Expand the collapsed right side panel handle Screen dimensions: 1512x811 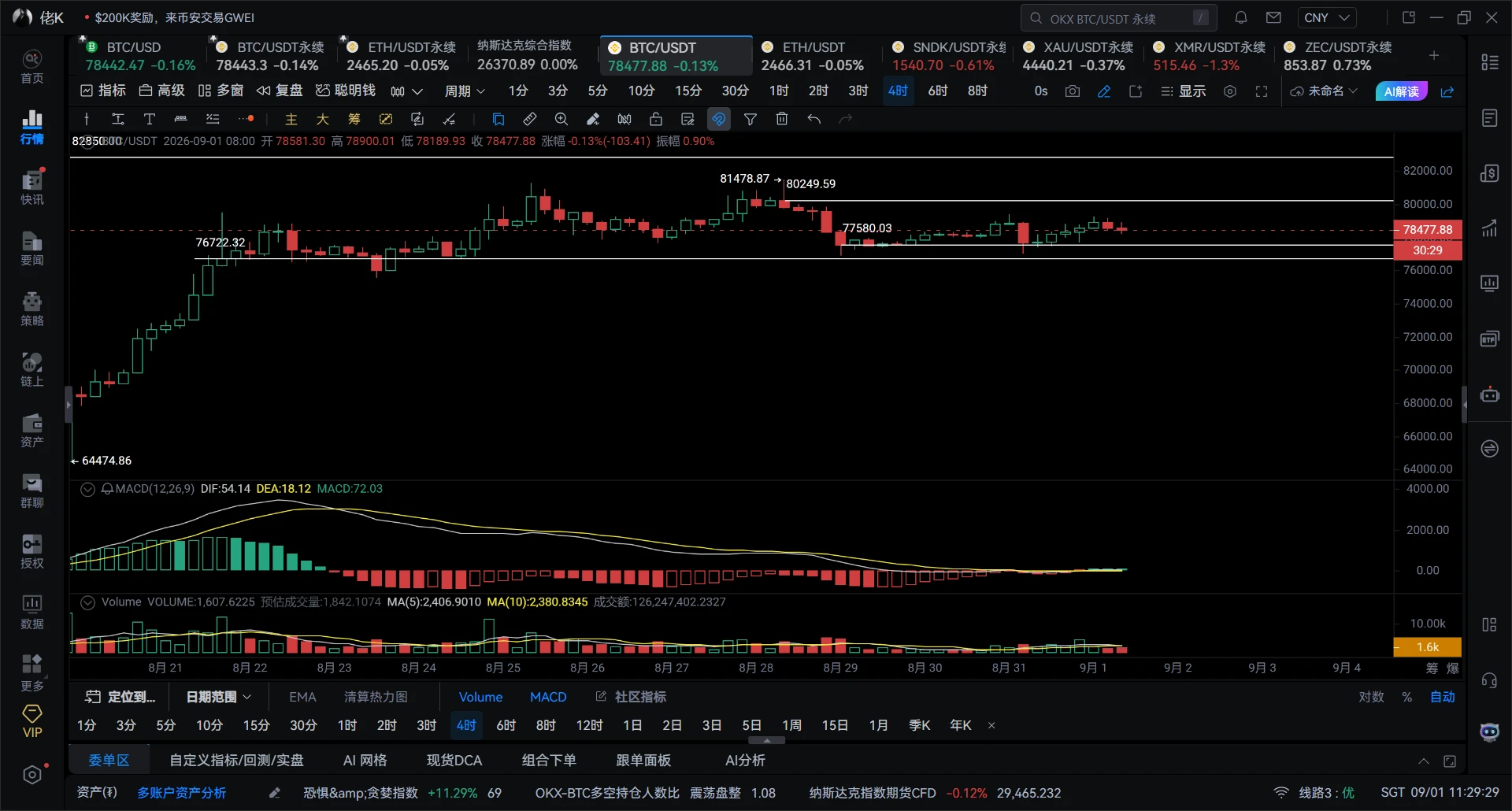[x=1465, y=405]
